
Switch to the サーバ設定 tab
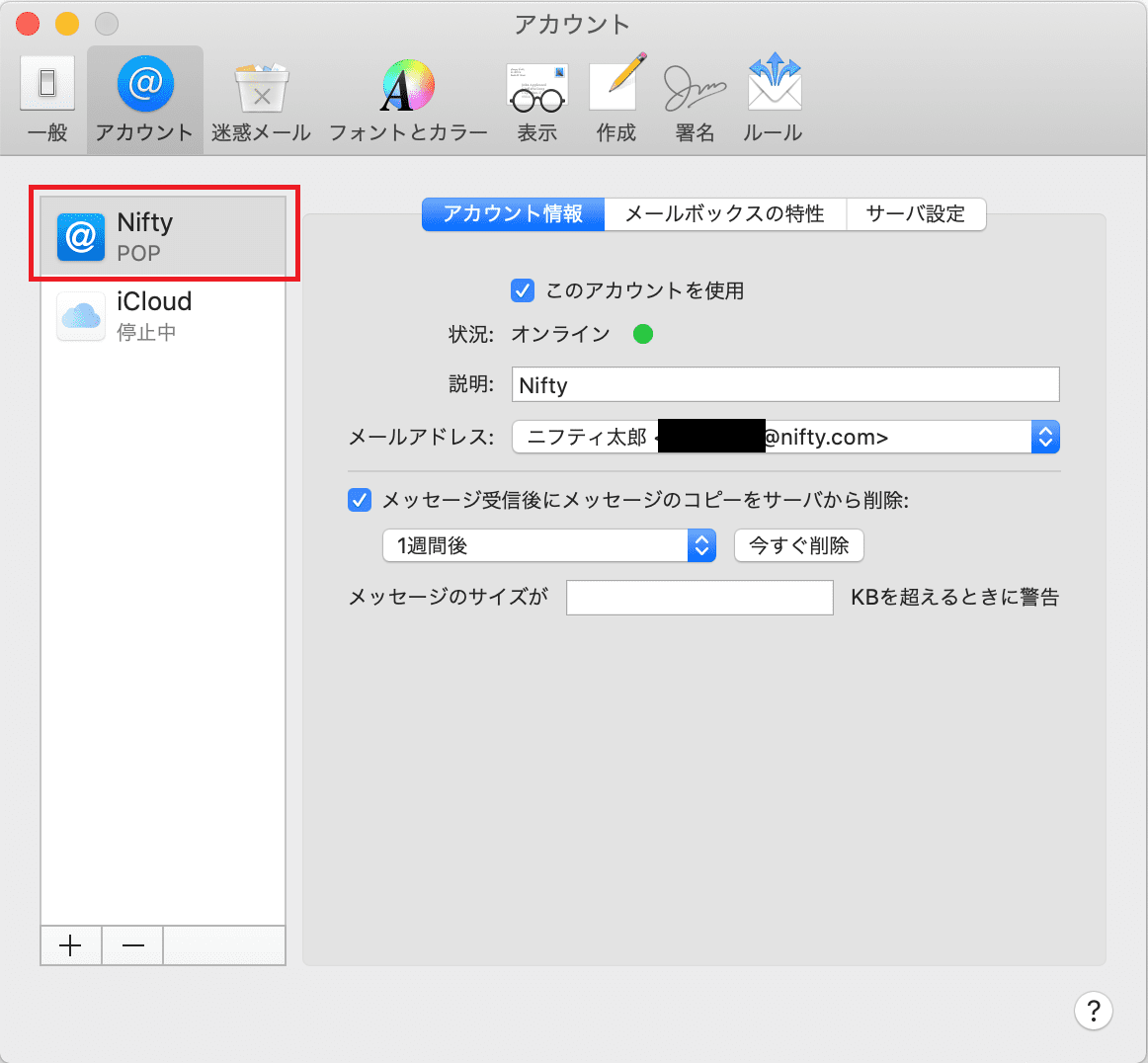tap(915, 214)
